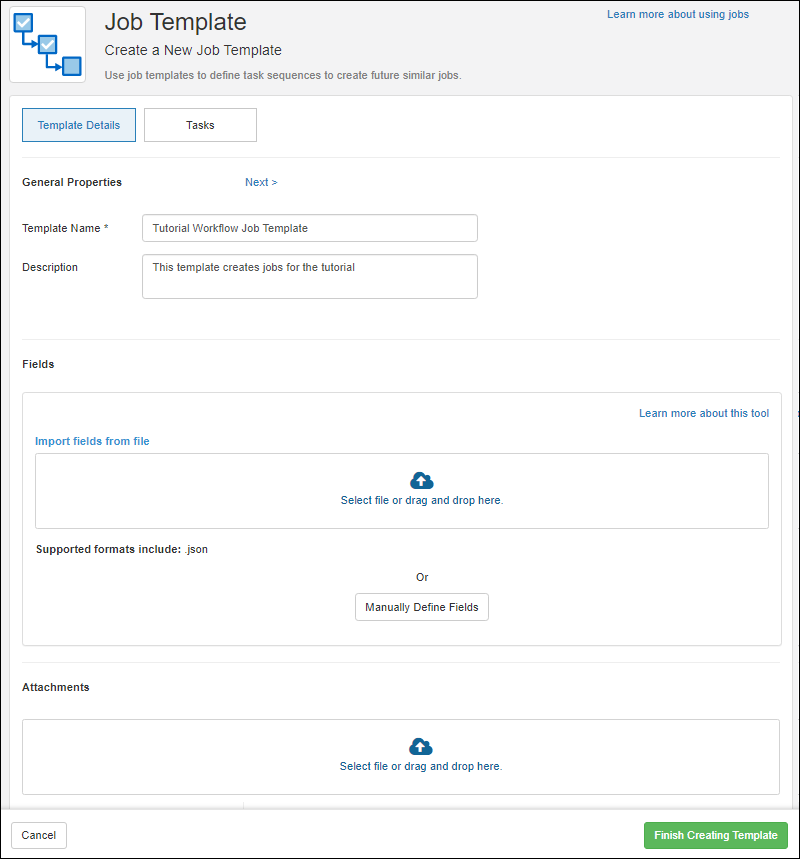Open Learn more about this tool link
This screenshot has height=859, width=800.
(x=704, y=413)
